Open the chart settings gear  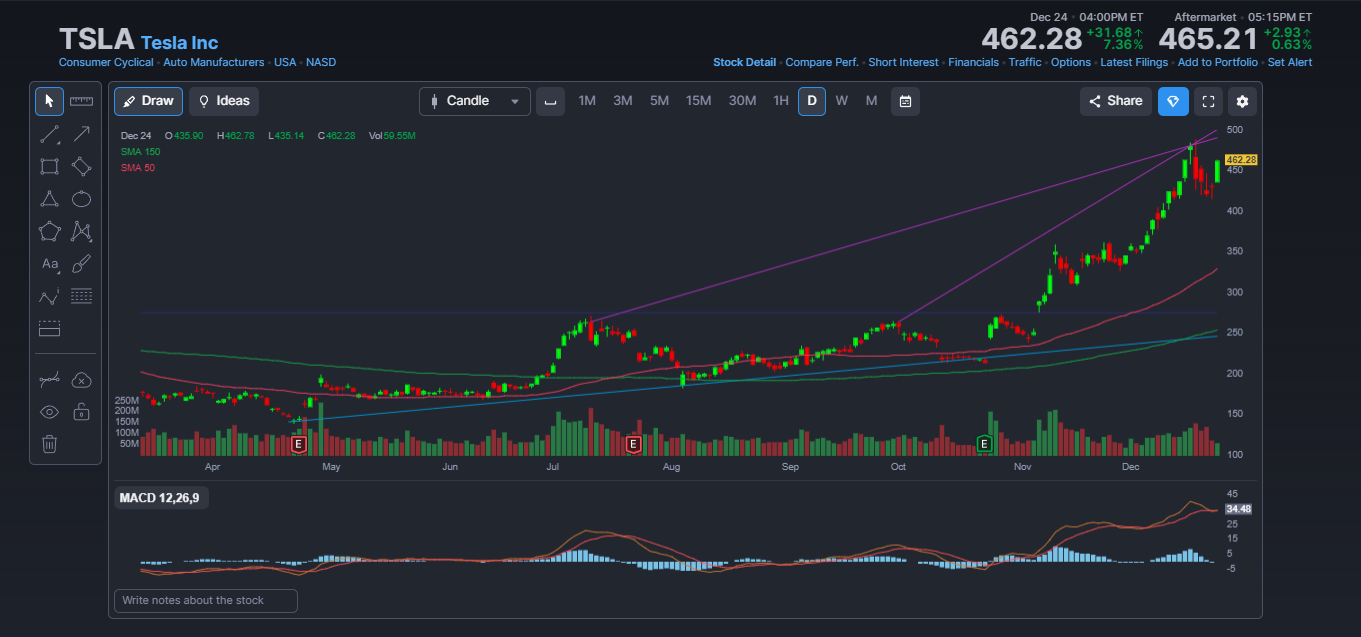(1242, 101)
